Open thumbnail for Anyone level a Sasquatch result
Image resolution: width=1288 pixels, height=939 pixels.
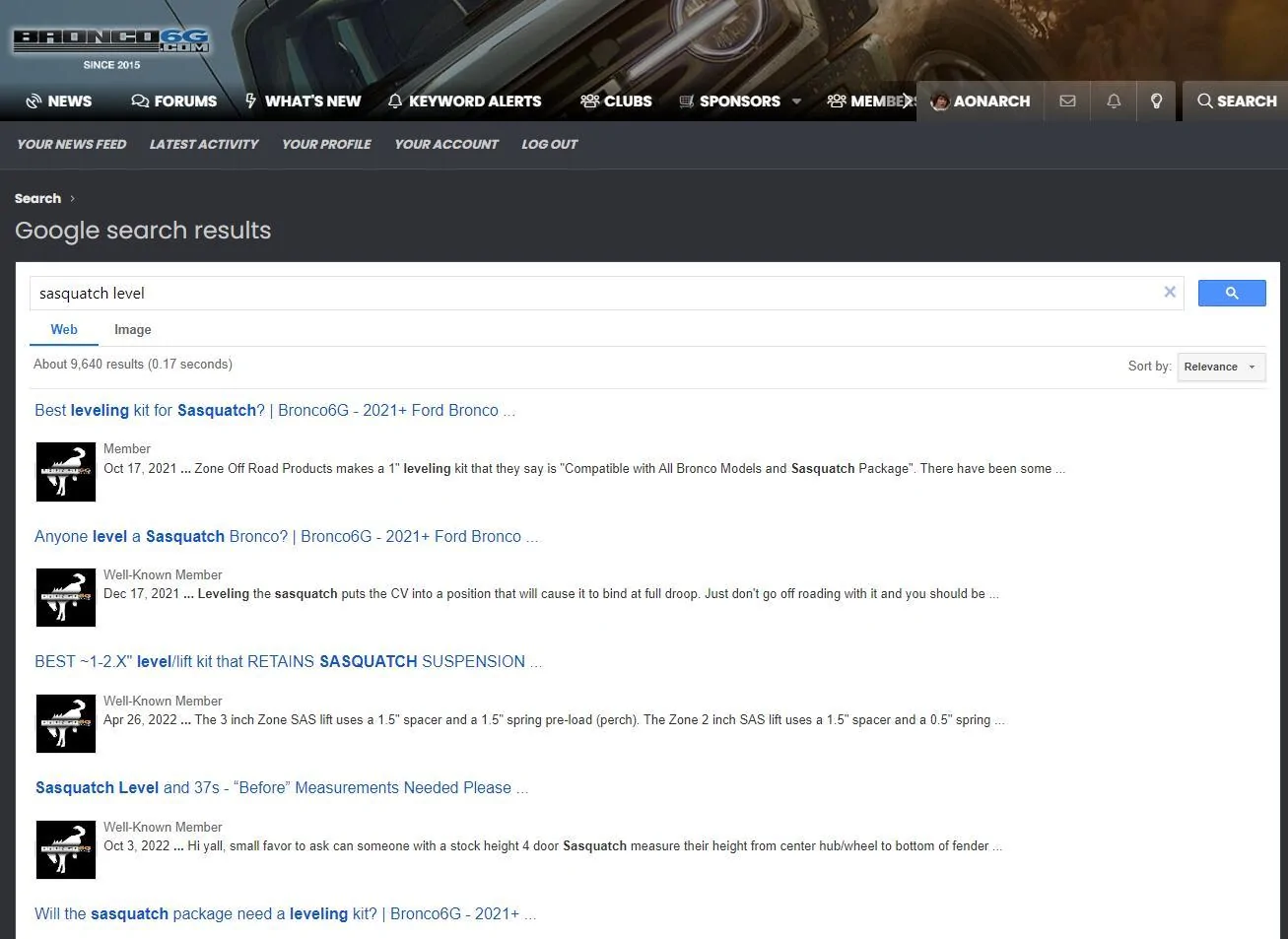tap(66, 597)
